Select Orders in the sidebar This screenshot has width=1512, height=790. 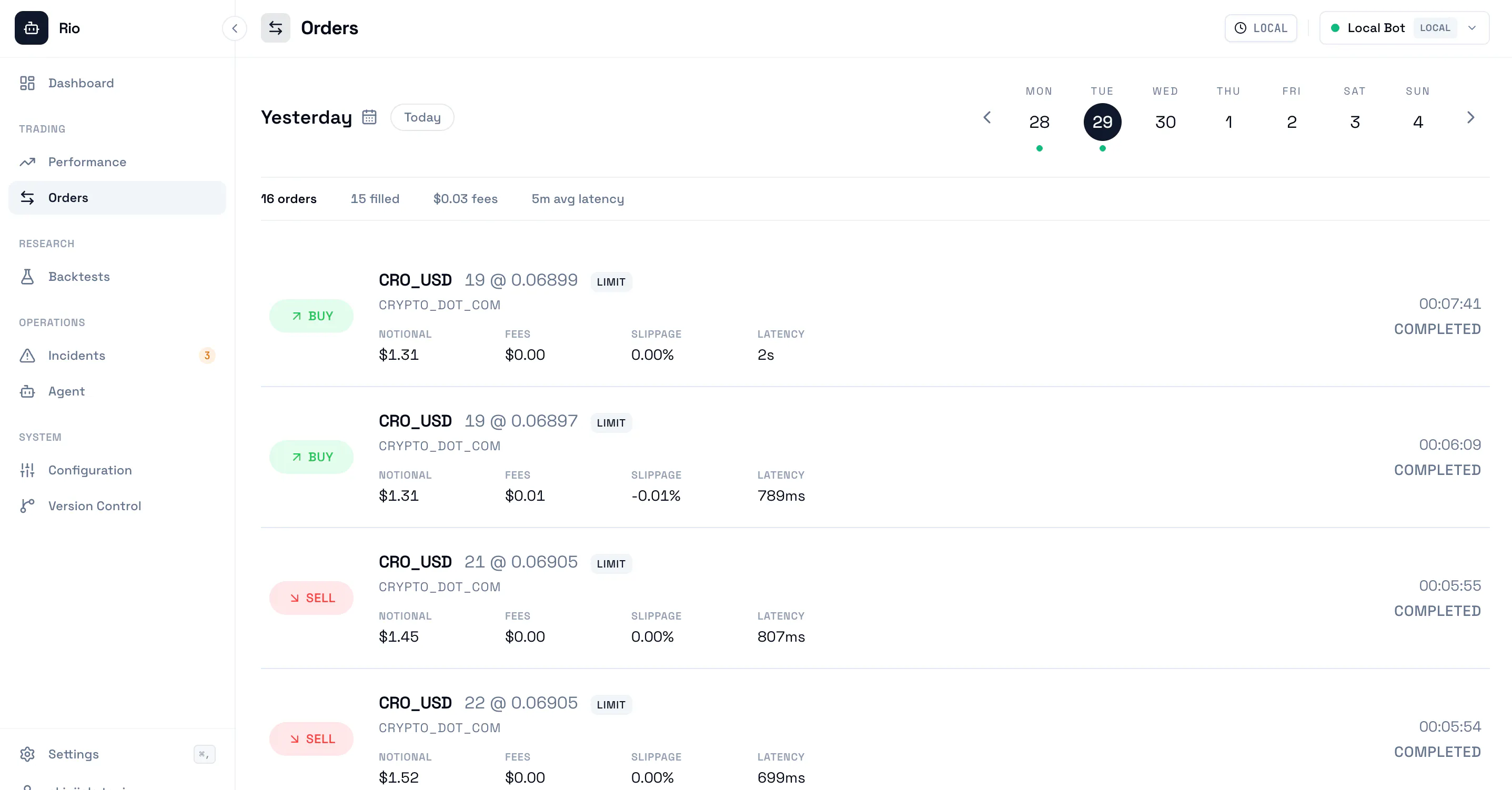tap(117, 198)
